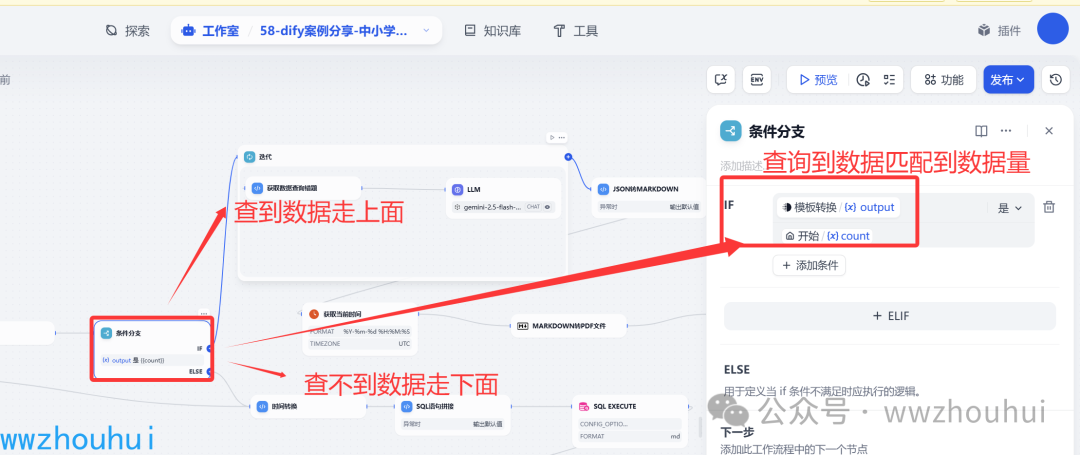Image resolution: width=1080 pixels, height=455 pixels.
Task: Click the 时间转换 code icon
Action: coord(262,407)
